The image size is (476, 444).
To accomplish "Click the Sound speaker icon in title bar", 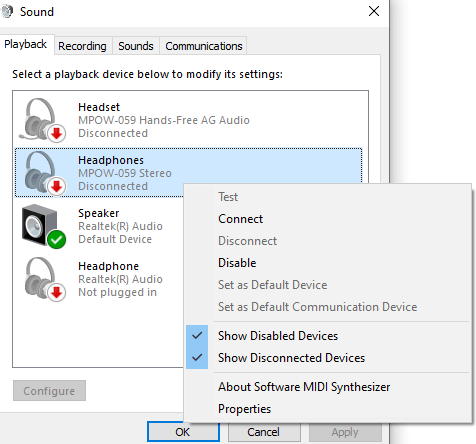I will (7, 12).
